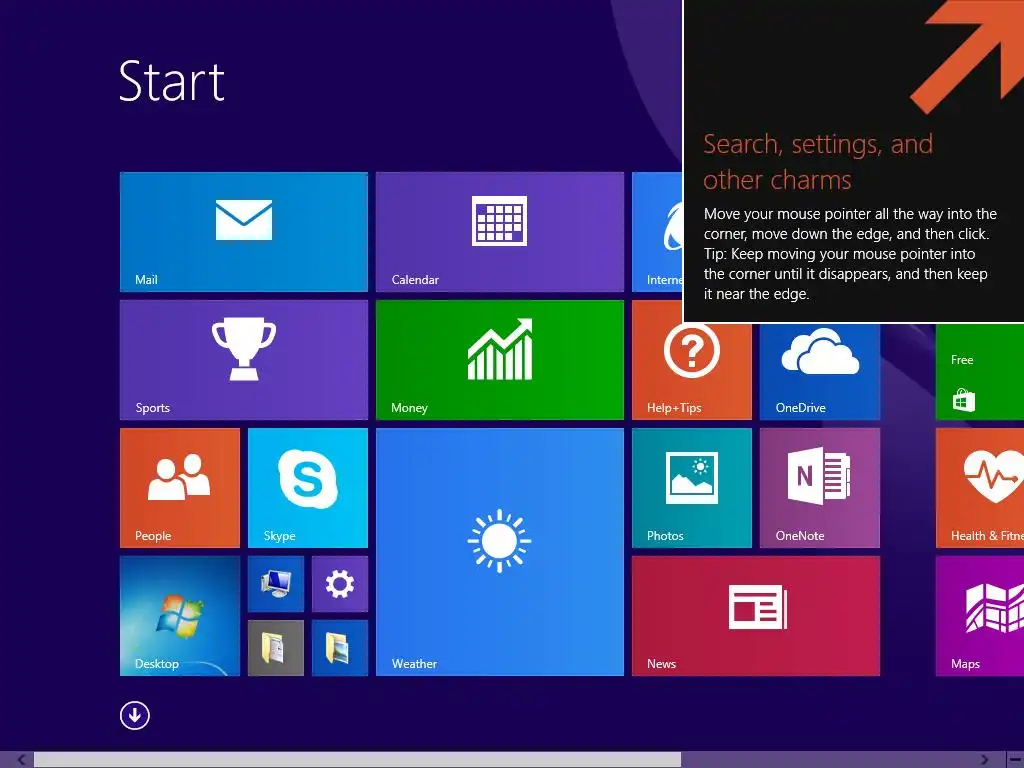Open the Mail tile
The image size is (1024, 768).
244,232
